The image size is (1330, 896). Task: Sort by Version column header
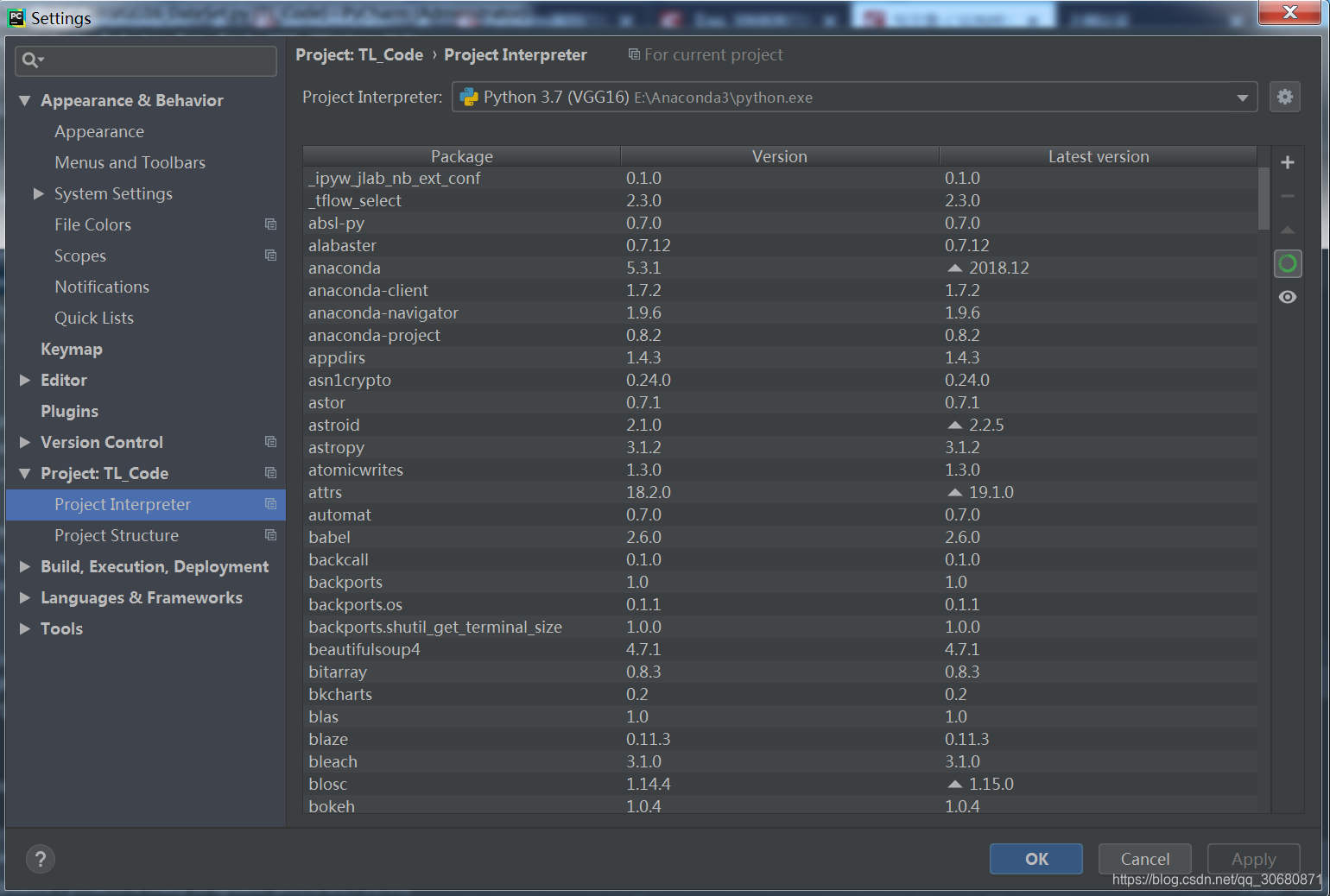[780, 156]
